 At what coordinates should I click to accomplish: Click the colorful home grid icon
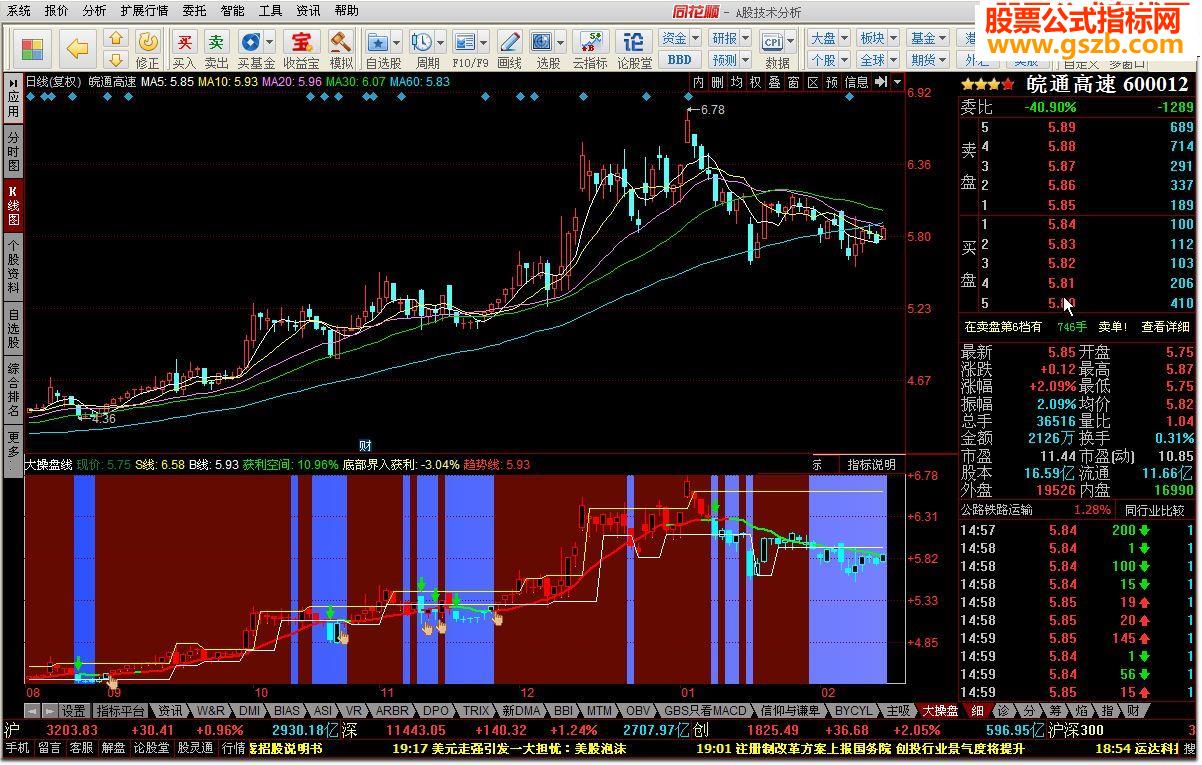pyautogui.click(x=33, y=48)
